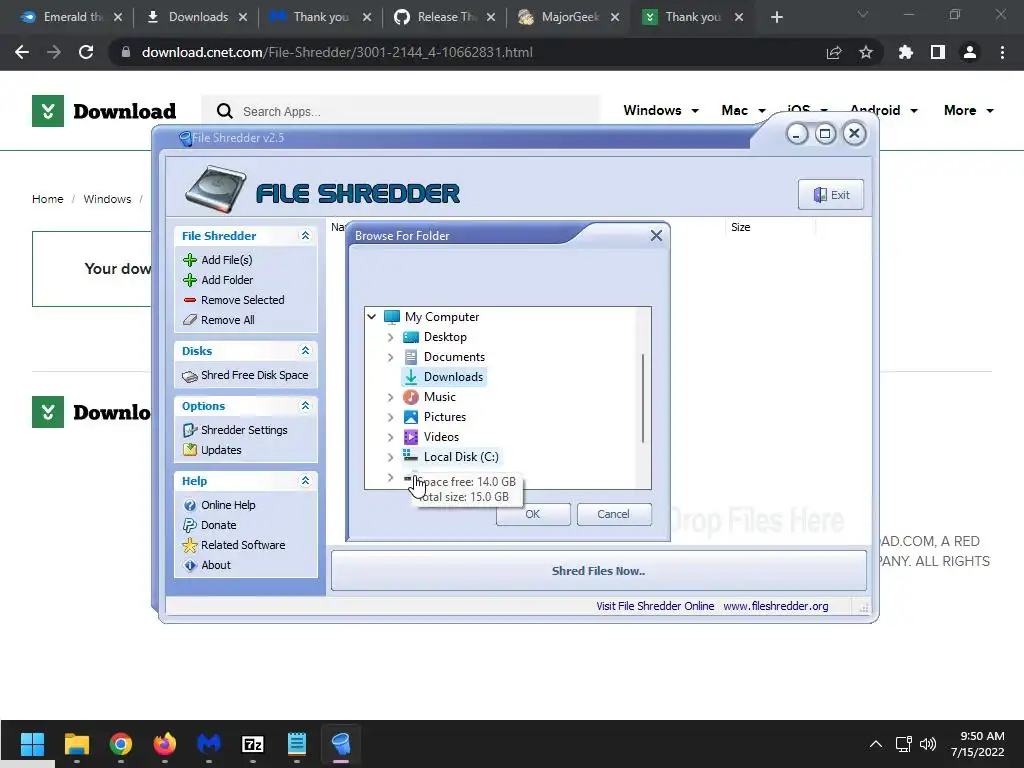Open the Windows dropdown menu on CNET
This screenshot has width=1024, height=768.
pos(661,110)
